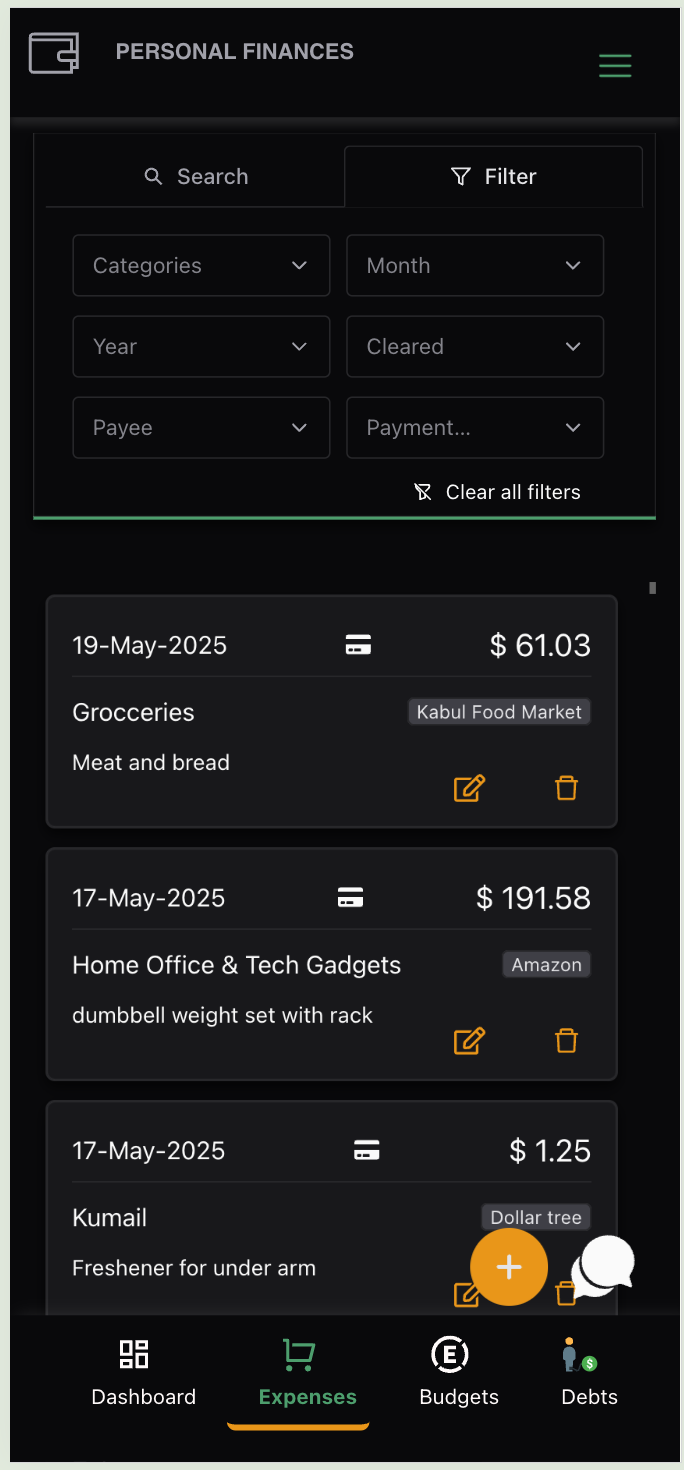
Task: Select the Filter tab
Action: pyautogui.click(x=493, y=176)
